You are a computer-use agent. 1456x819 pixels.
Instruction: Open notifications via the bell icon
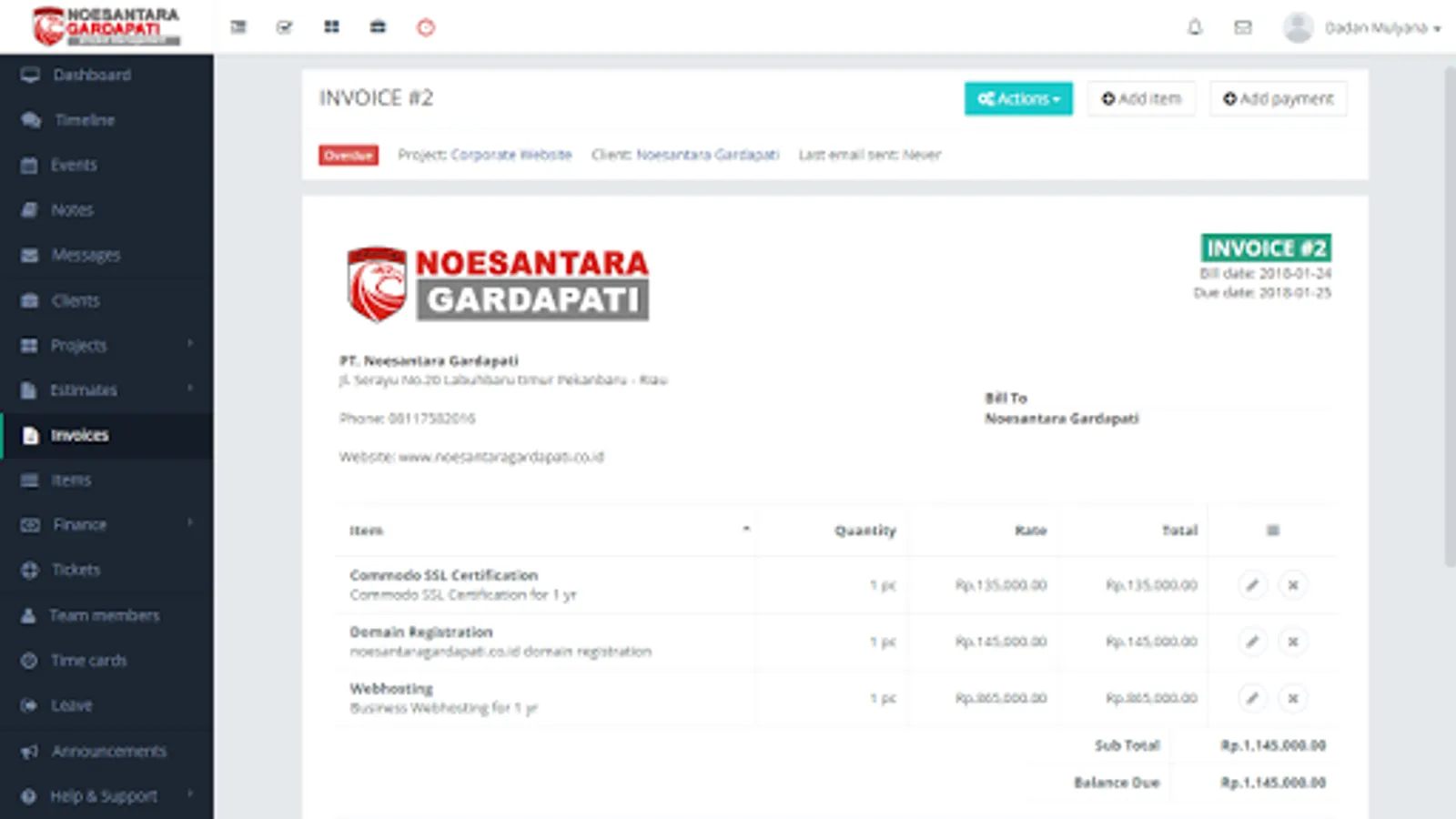point(1195,27)
